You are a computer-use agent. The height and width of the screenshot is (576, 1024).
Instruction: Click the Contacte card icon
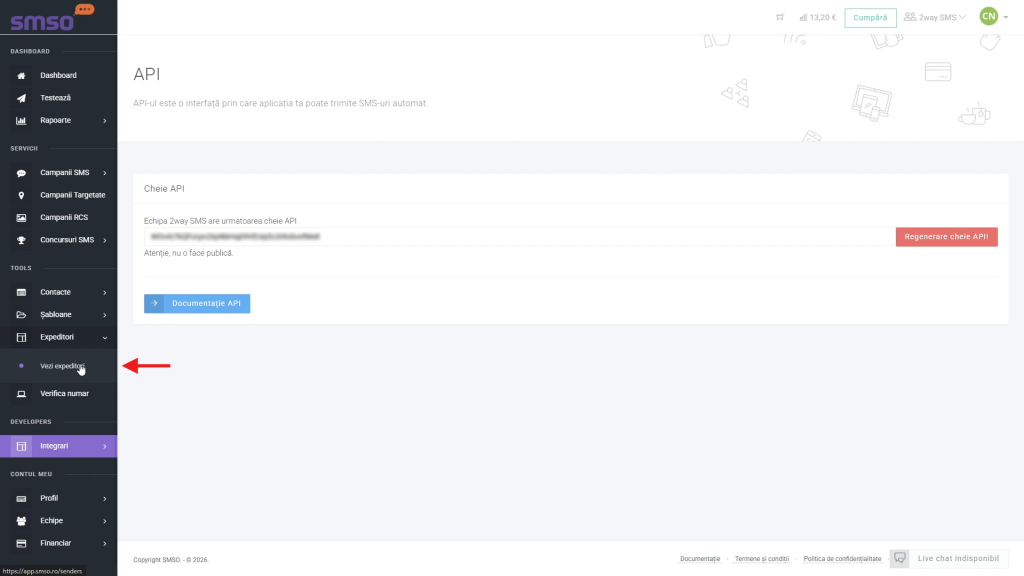[21, 293]
